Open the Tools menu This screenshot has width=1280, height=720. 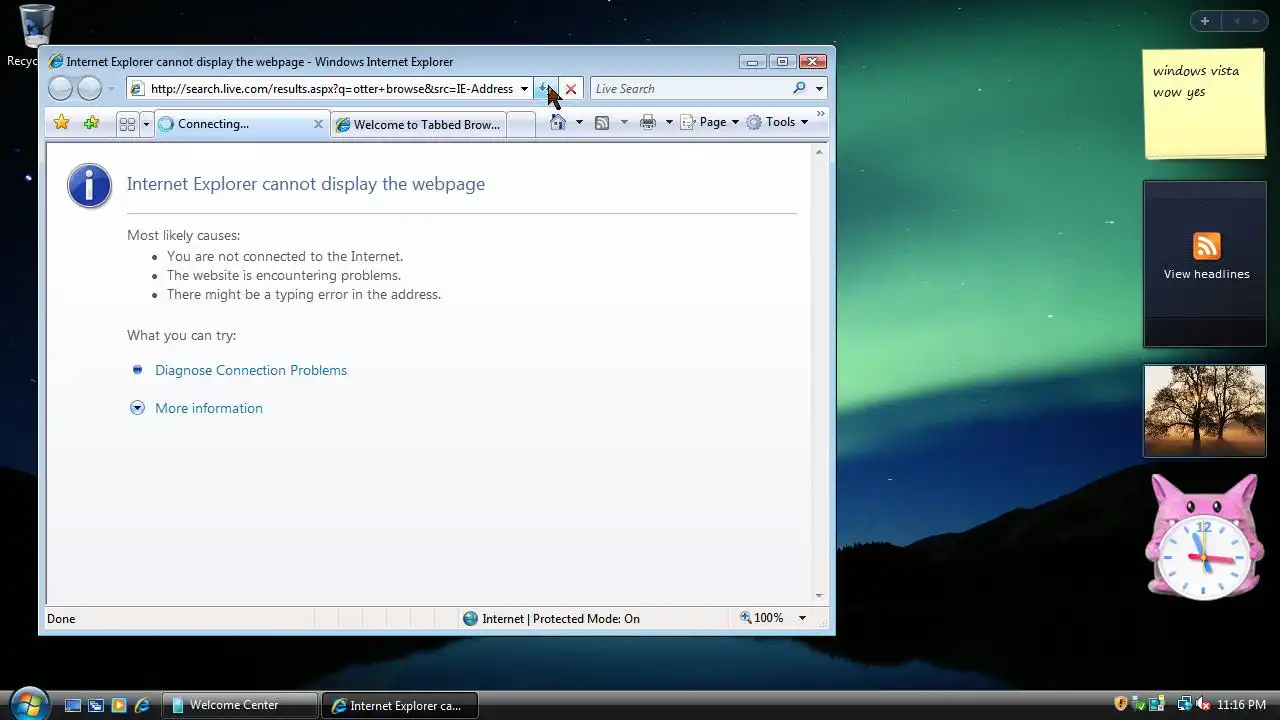777,122
